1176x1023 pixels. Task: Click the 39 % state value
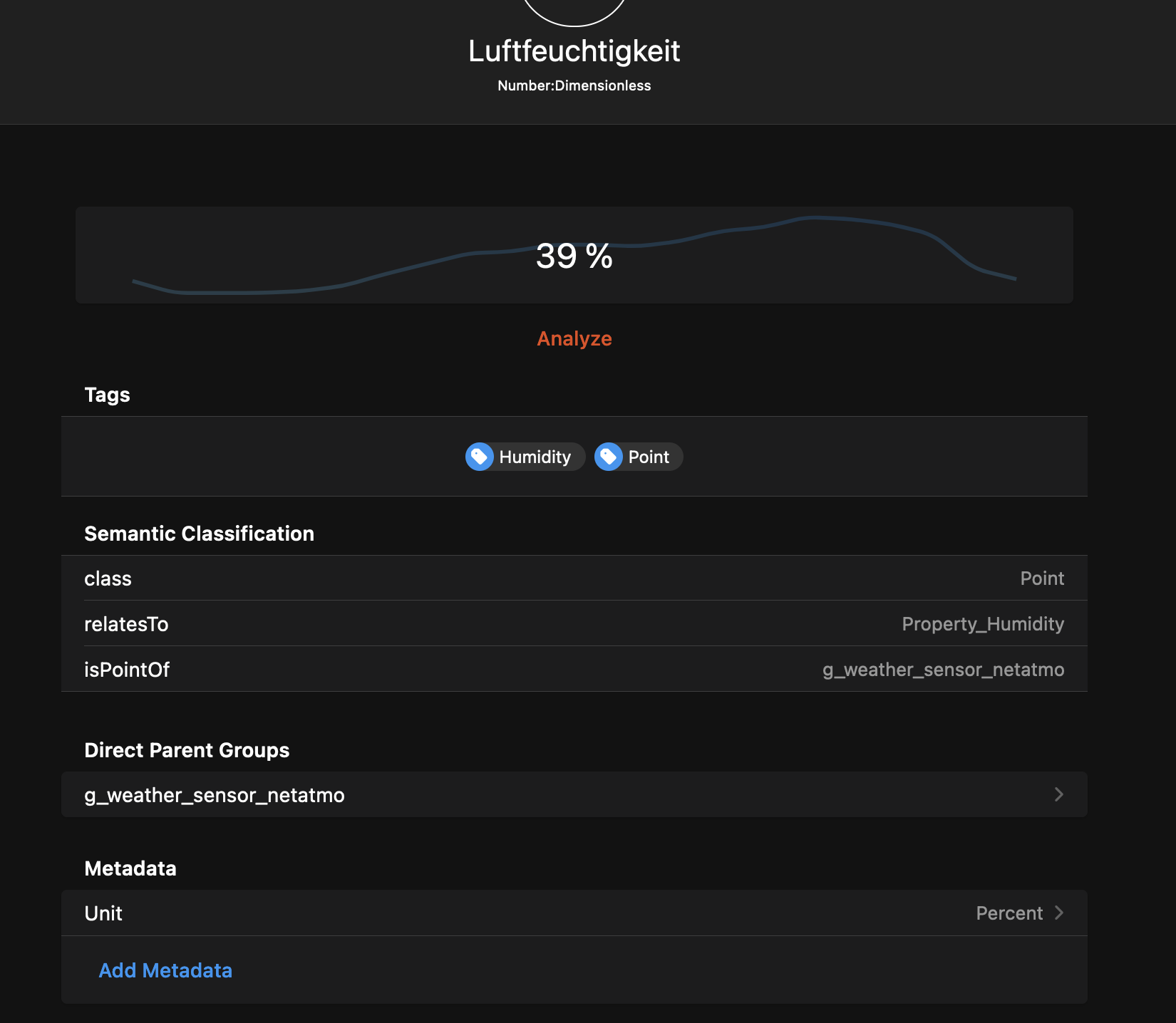point(574,256)
